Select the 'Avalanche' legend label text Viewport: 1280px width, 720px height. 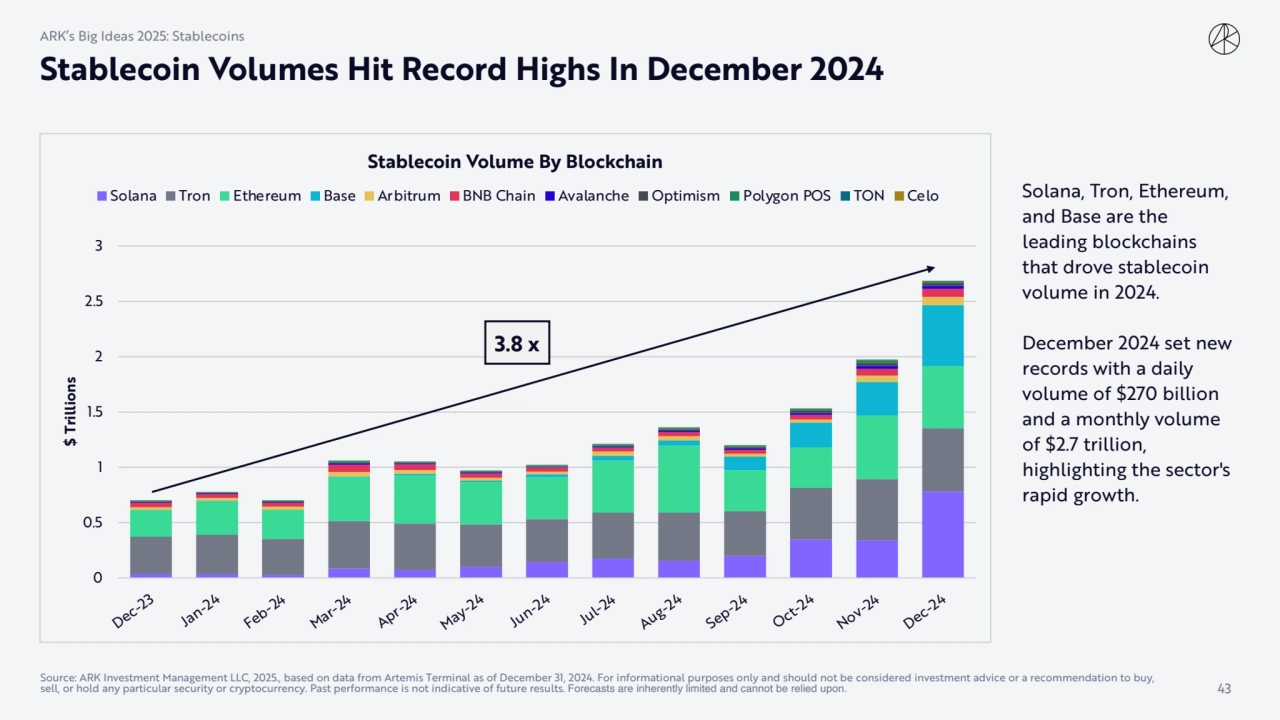click(593, 196)
